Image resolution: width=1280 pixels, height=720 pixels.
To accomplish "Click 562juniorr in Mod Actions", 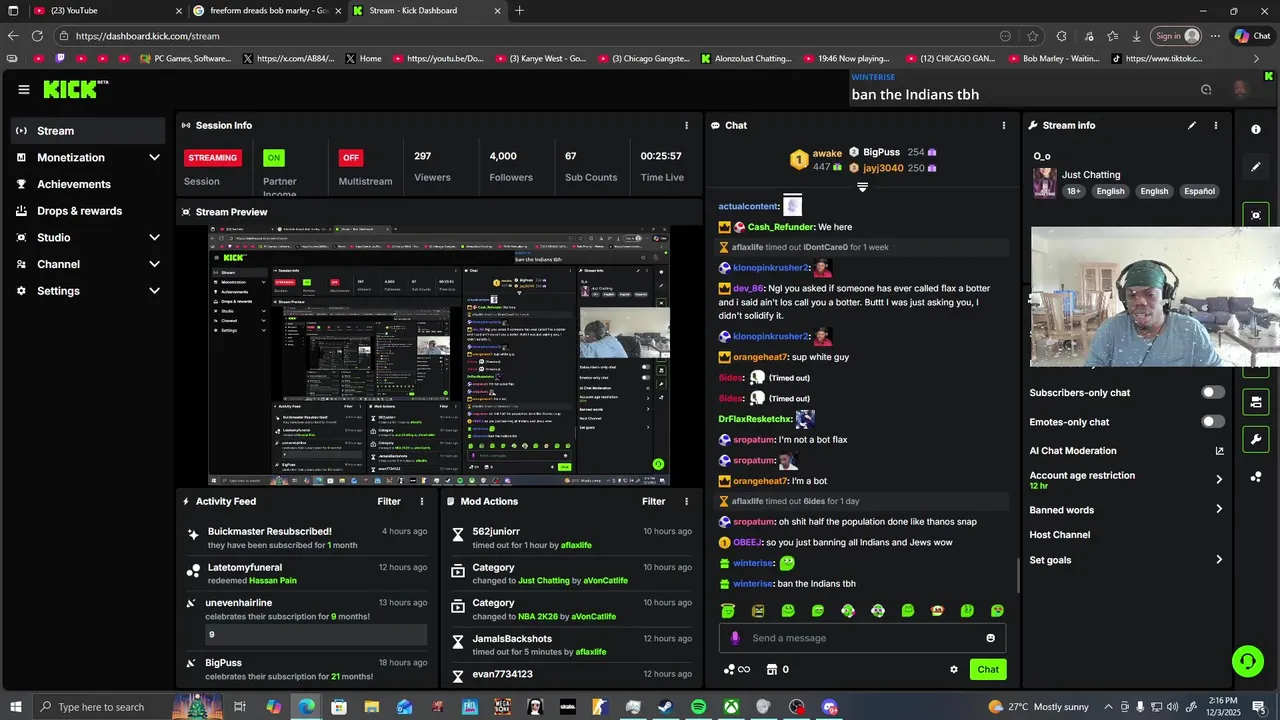I will point(496,532).
